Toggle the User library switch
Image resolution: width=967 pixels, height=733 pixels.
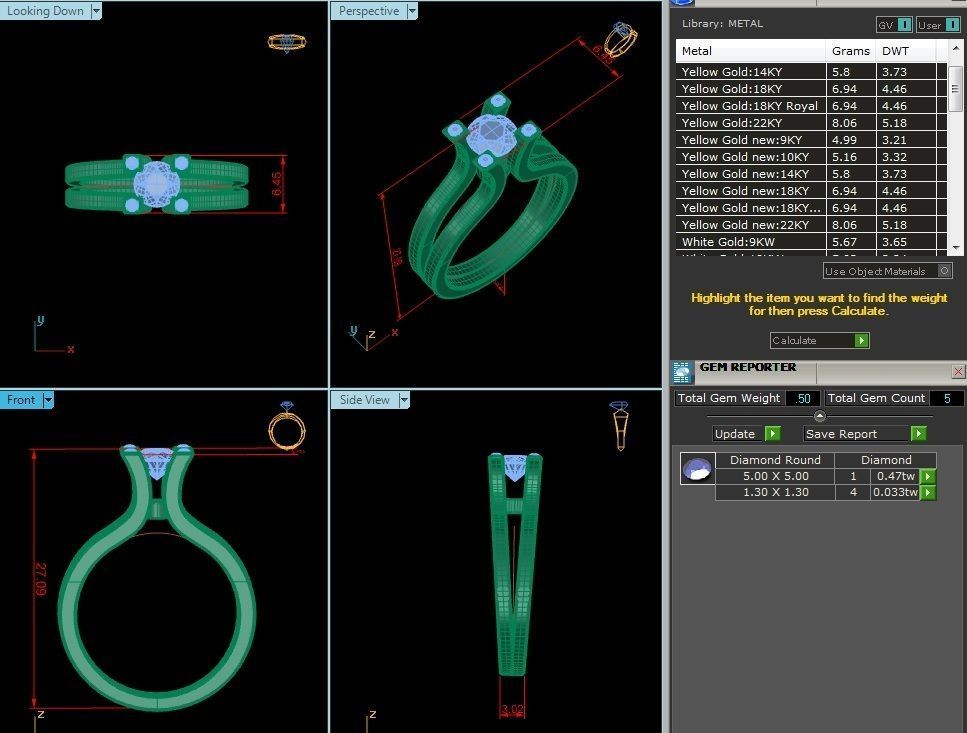click(953, 25)
